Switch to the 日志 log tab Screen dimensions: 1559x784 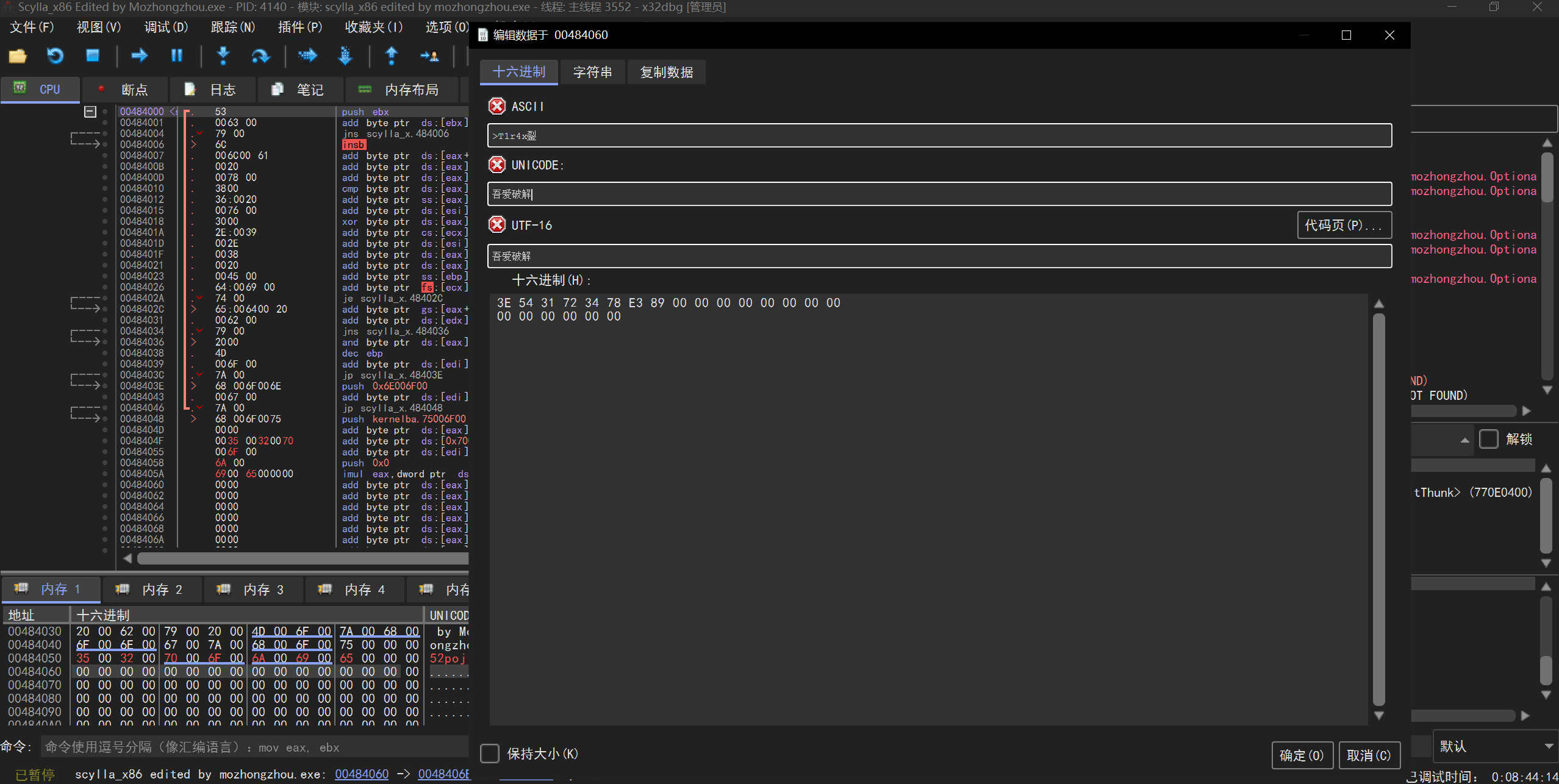pos(212,90)
